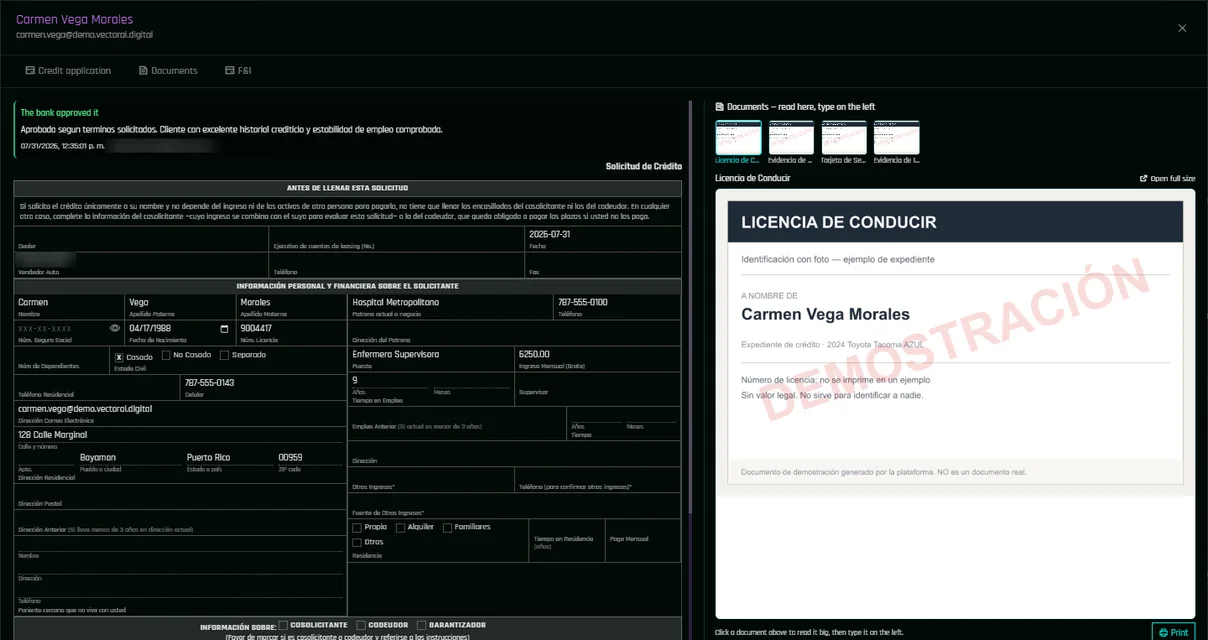This screenshot has width=1208, height=640.
Task: Edit the Apellido Paterno field with Vega
Action: 179,302
